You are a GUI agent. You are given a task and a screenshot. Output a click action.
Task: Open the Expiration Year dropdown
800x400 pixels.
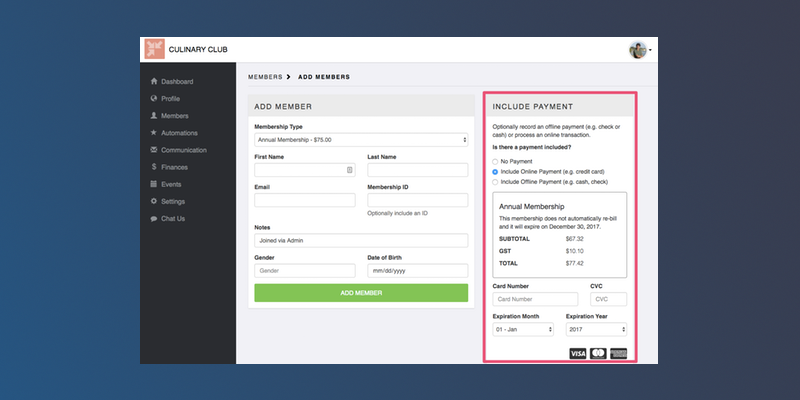click(x=596, y=330)
